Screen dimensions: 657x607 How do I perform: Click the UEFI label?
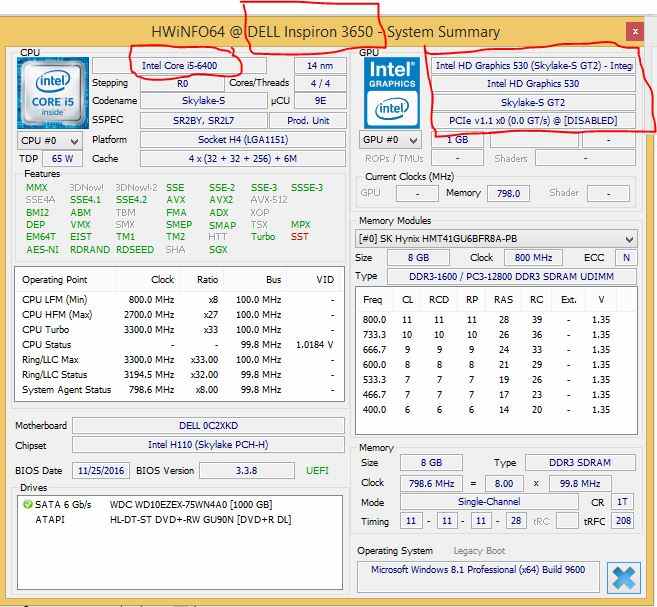(x=316, y=470)
